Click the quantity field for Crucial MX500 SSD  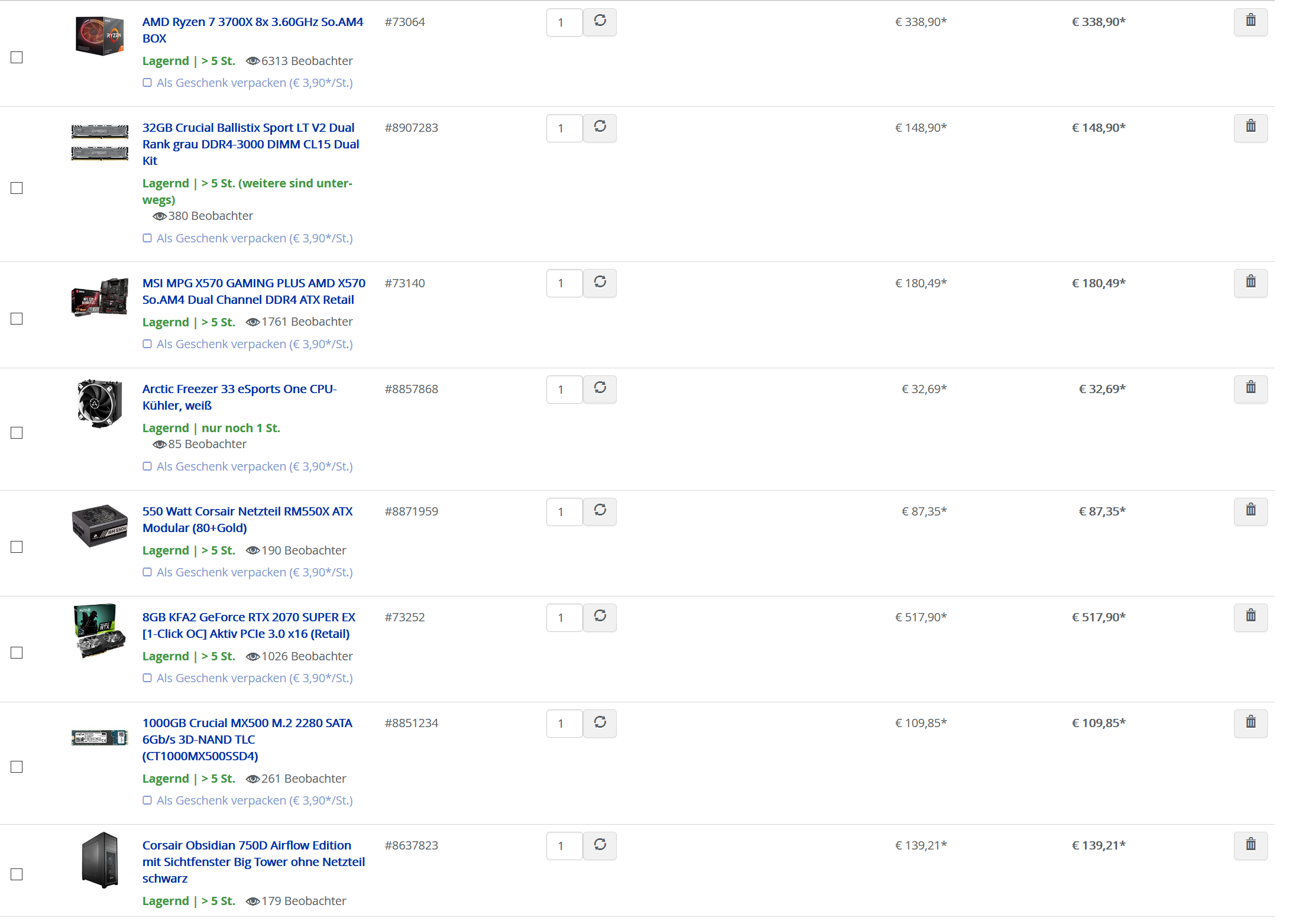564,724
